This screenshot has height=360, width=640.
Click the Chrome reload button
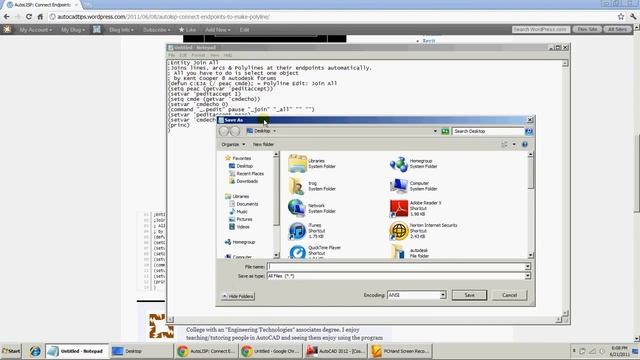click(29, 17)
